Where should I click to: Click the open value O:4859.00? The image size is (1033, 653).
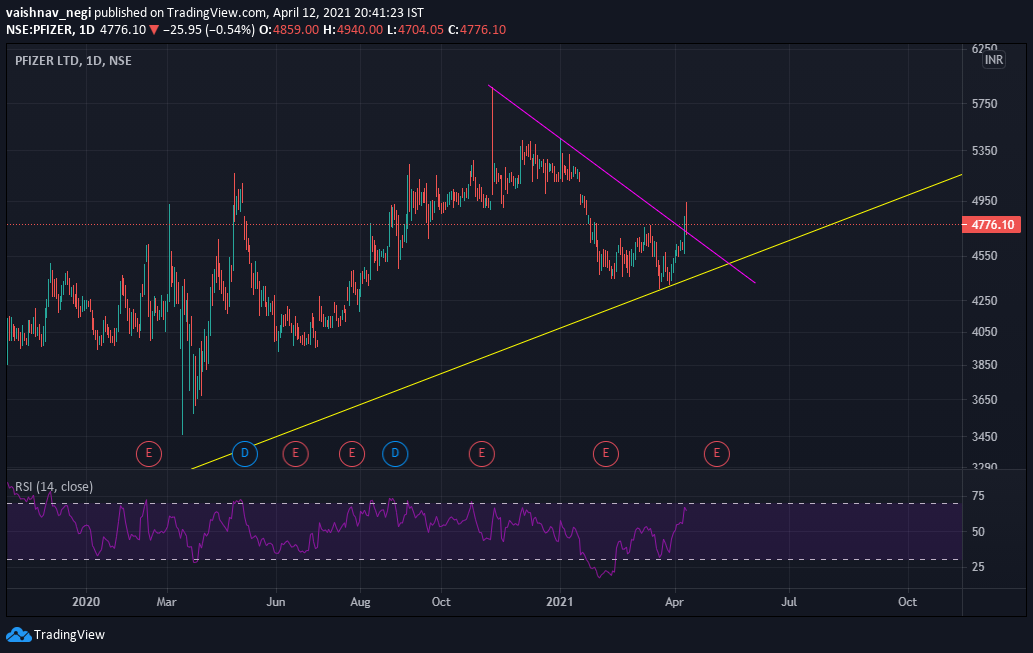coord(289,30)
